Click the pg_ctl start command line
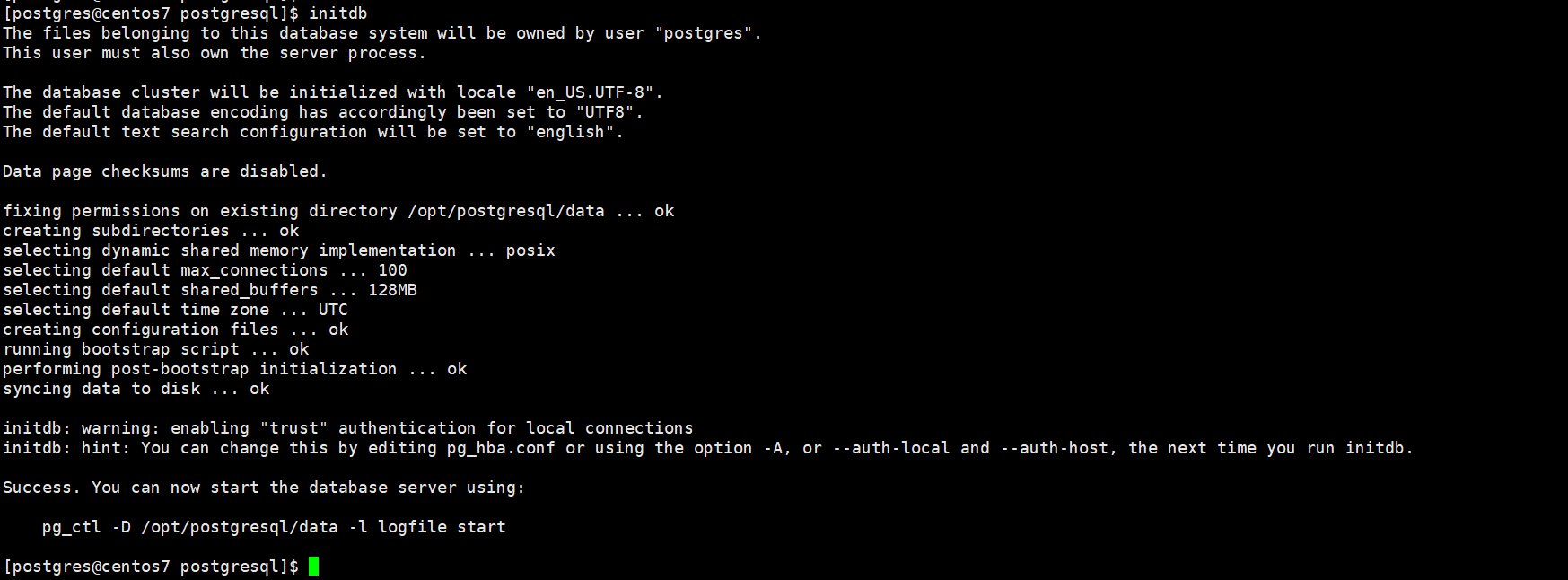Screen dimensions: 1568x580 (x=274, y=527)
